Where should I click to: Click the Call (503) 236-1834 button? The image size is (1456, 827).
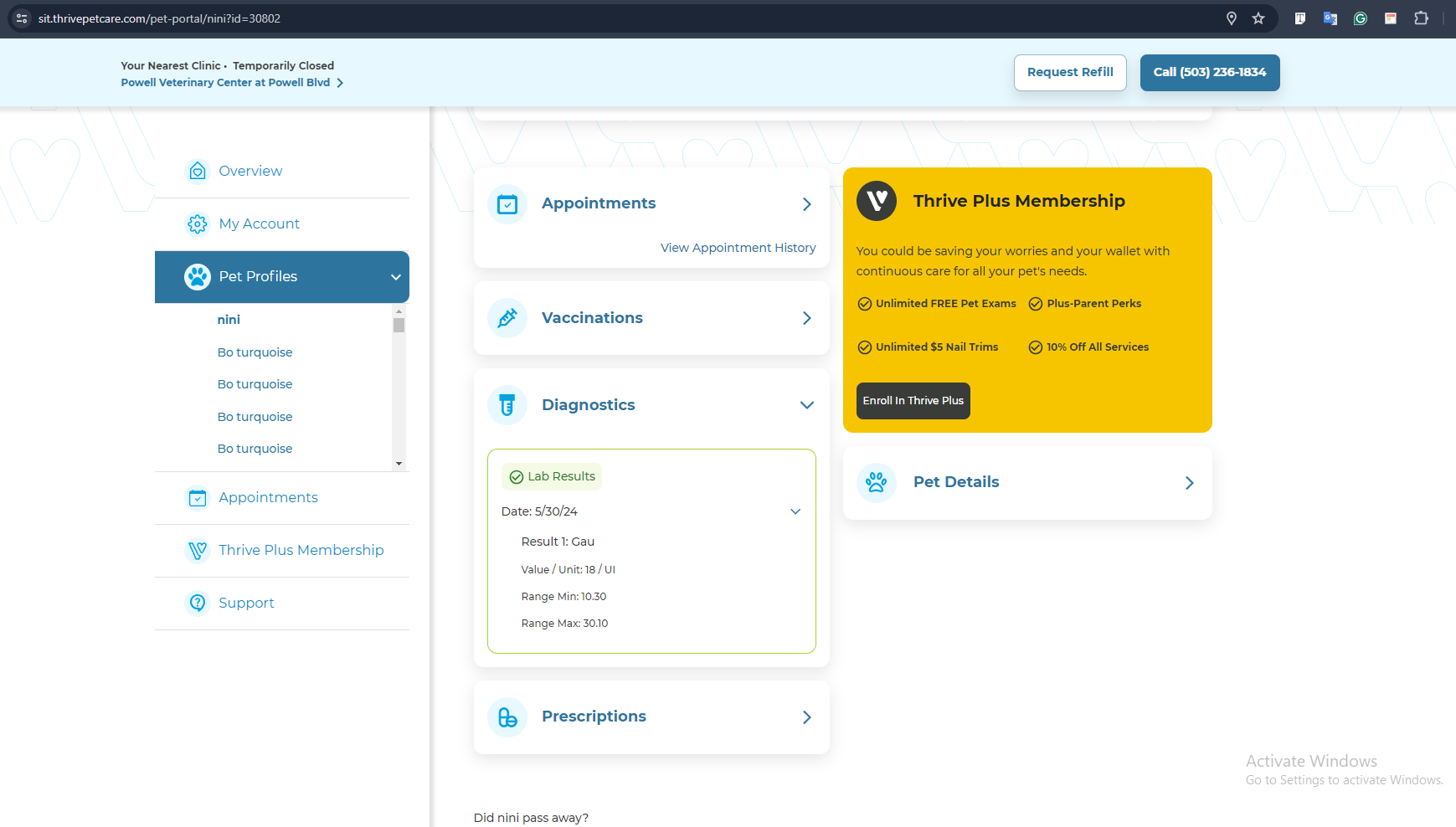click(1210, 73)
